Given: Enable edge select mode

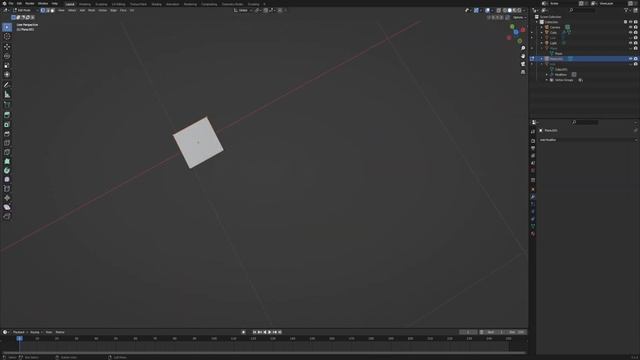Looking at the screenshot, I should (47, 10).
